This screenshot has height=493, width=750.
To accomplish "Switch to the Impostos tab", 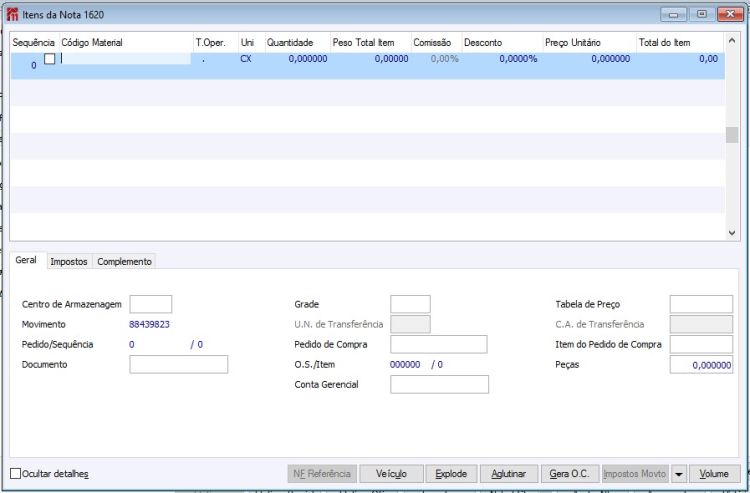I will click(69, 262).
